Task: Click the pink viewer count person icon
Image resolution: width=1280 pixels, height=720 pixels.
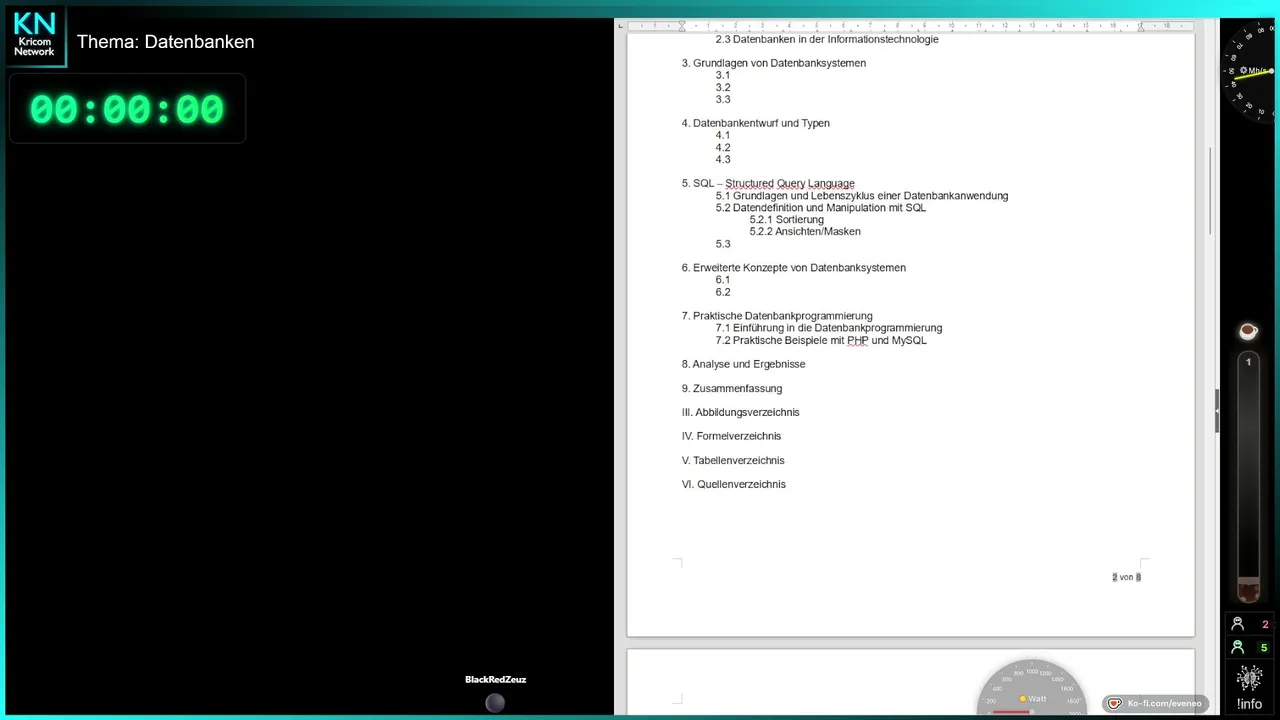Action: coord(1237,624)
